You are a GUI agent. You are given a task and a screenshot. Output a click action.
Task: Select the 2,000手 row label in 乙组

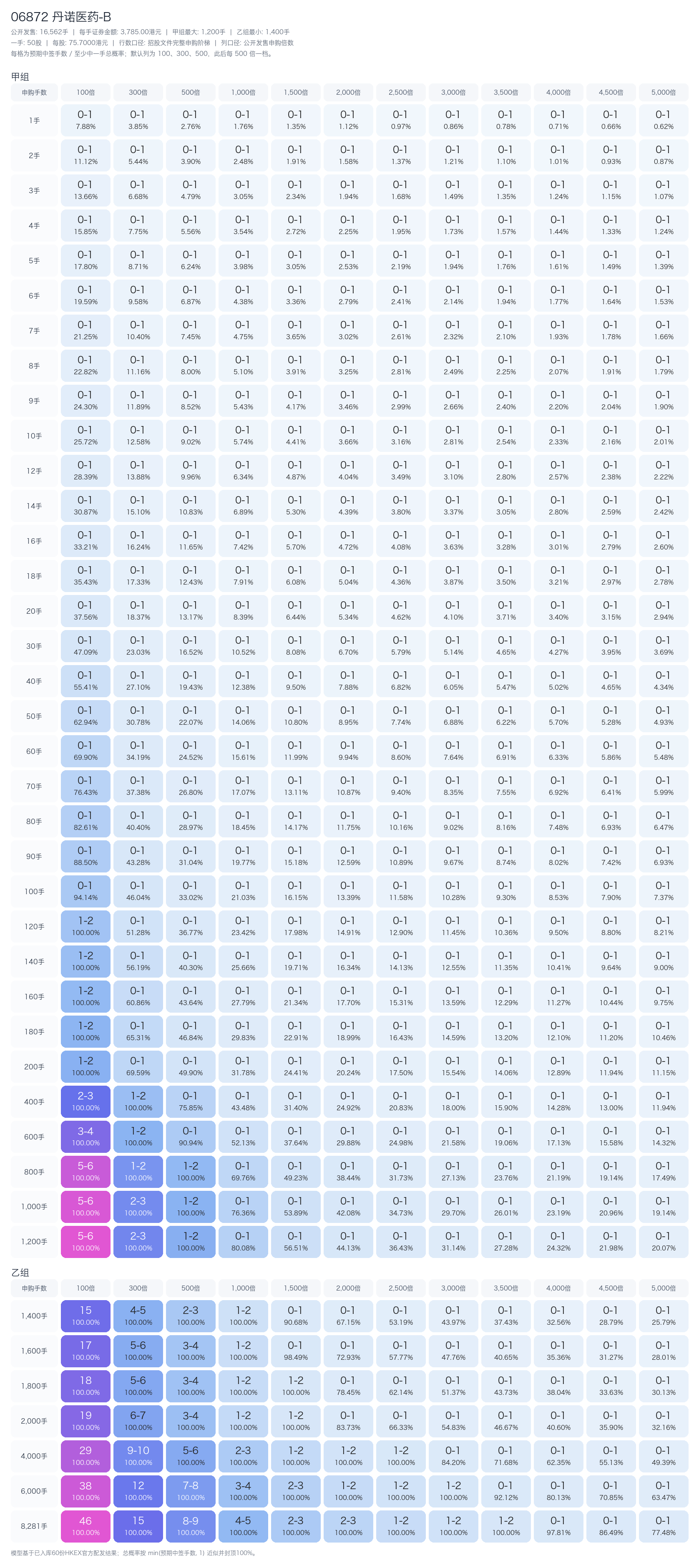(x=34, y=1421)
